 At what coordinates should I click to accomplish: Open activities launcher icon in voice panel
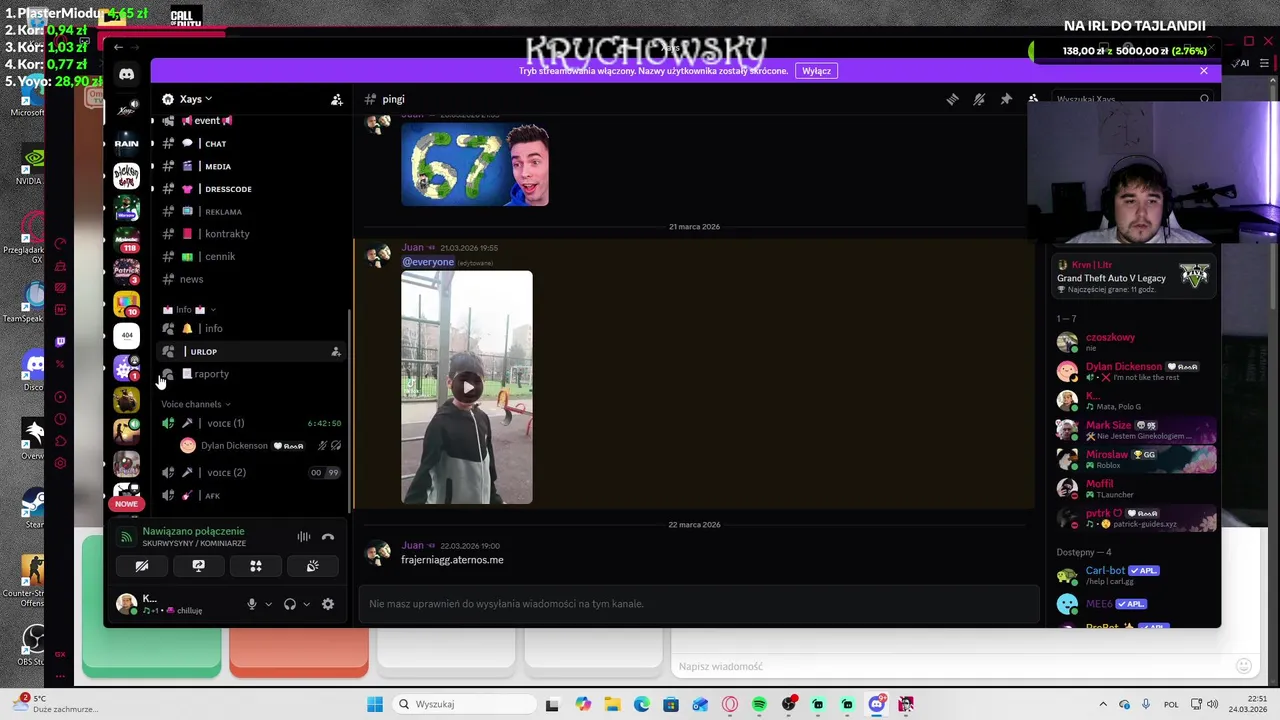point(255,566)
